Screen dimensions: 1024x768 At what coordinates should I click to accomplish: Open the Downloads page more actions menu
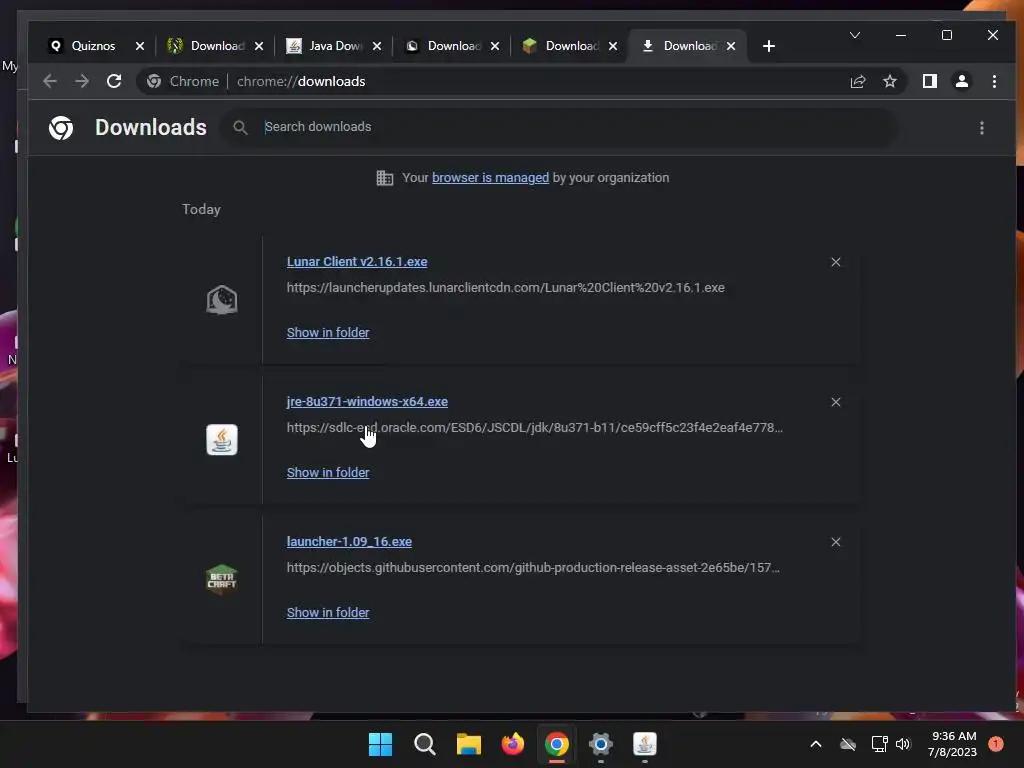pos(982,127)
